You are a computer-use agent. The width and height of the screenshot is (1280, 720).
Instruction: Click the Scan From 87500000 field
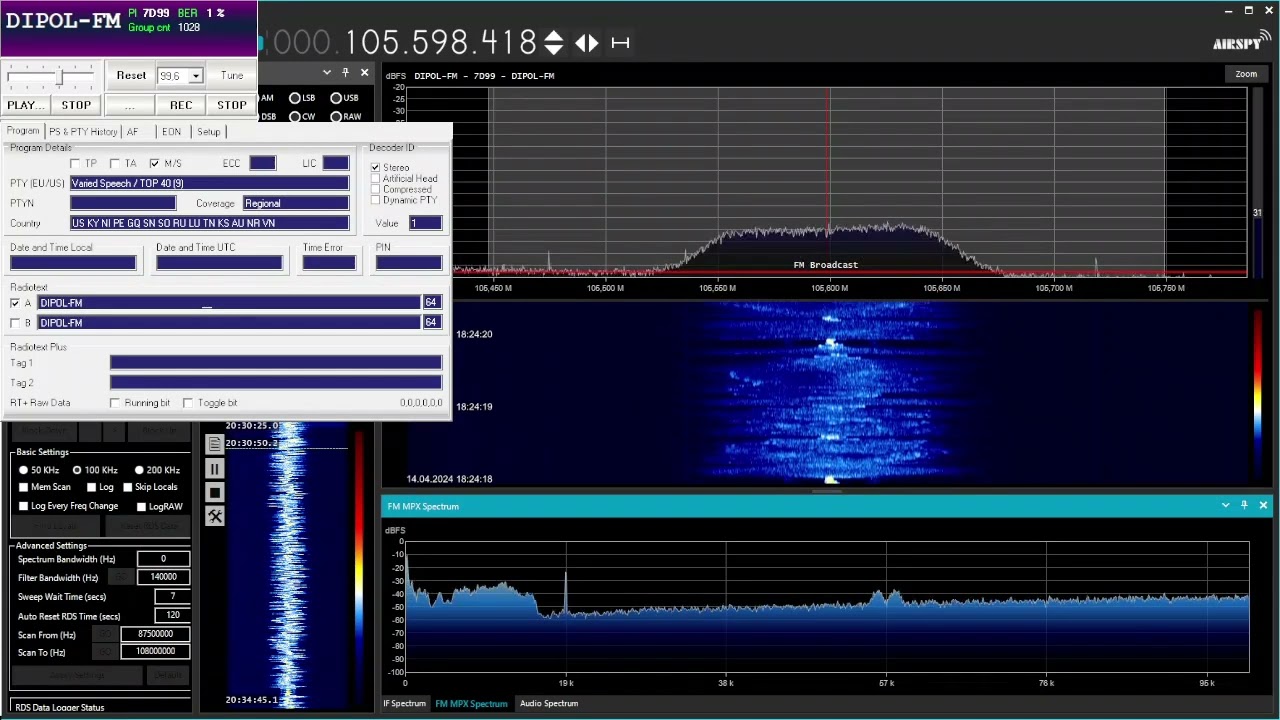[155, 634]
